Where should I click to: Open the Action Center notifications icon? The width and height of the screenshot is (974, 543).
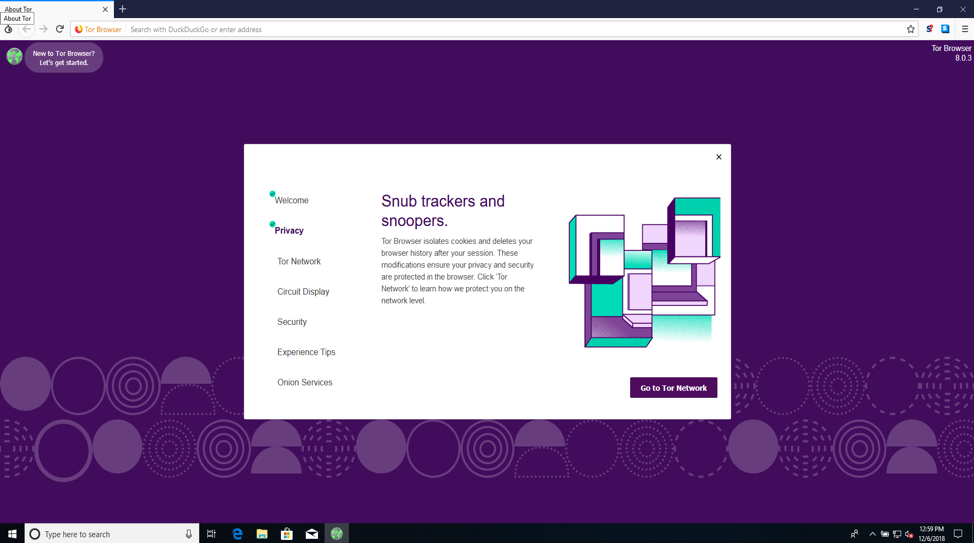click(958, 534)
